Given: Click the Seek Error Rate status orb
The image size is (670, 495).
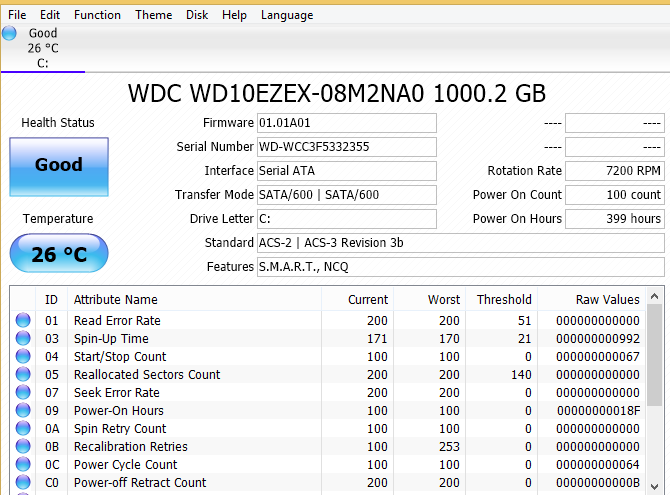Looking at the screenshot, I should (x=22, y=393).
